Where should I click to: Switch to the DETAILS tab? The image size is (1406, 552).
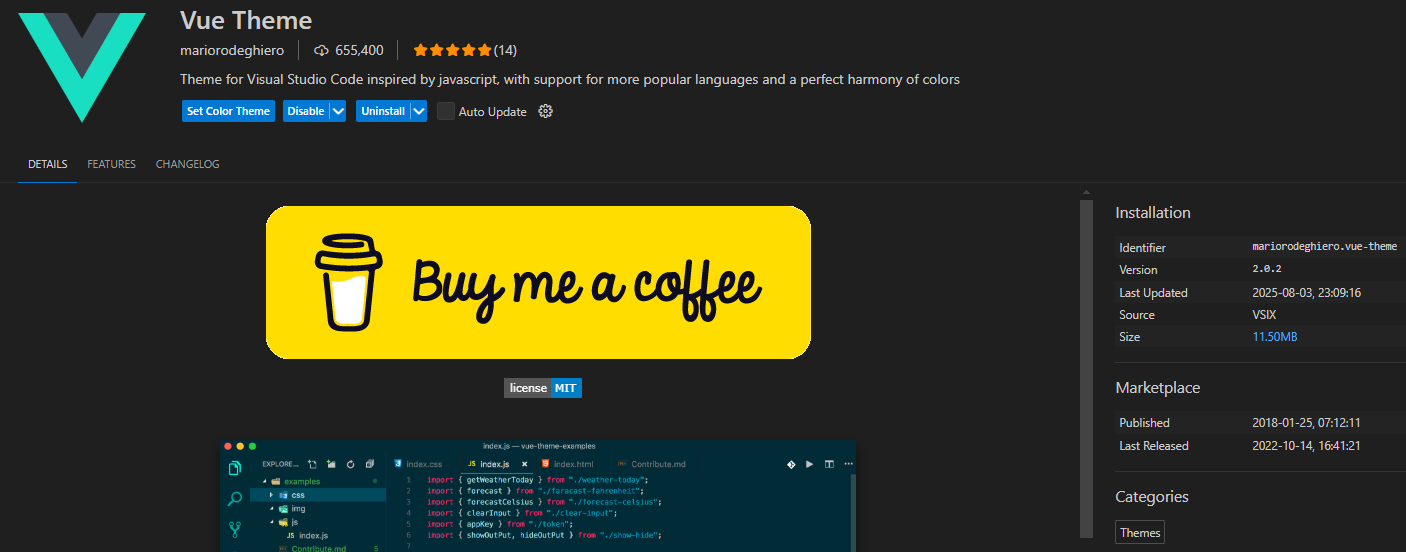click(48, 164)
